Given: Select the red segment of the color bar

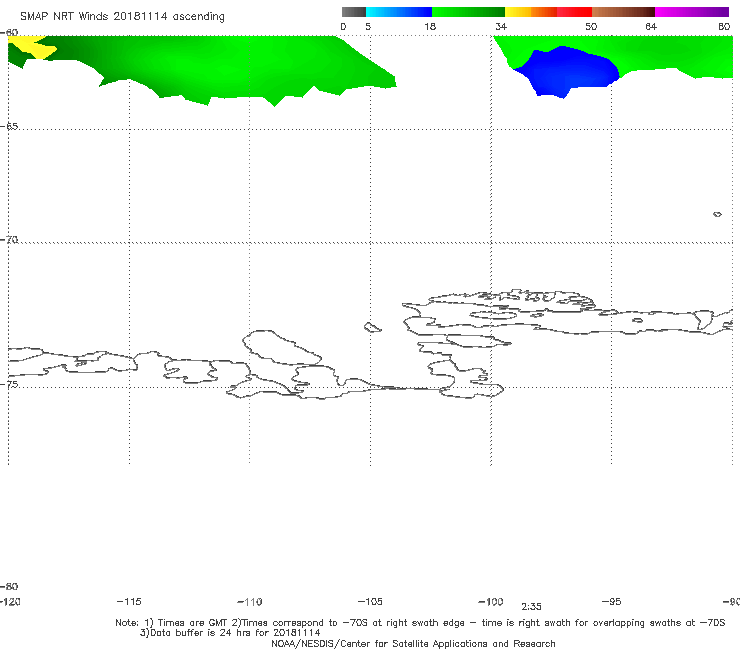Looking at the screenshot, I should (x=574, y=12).
